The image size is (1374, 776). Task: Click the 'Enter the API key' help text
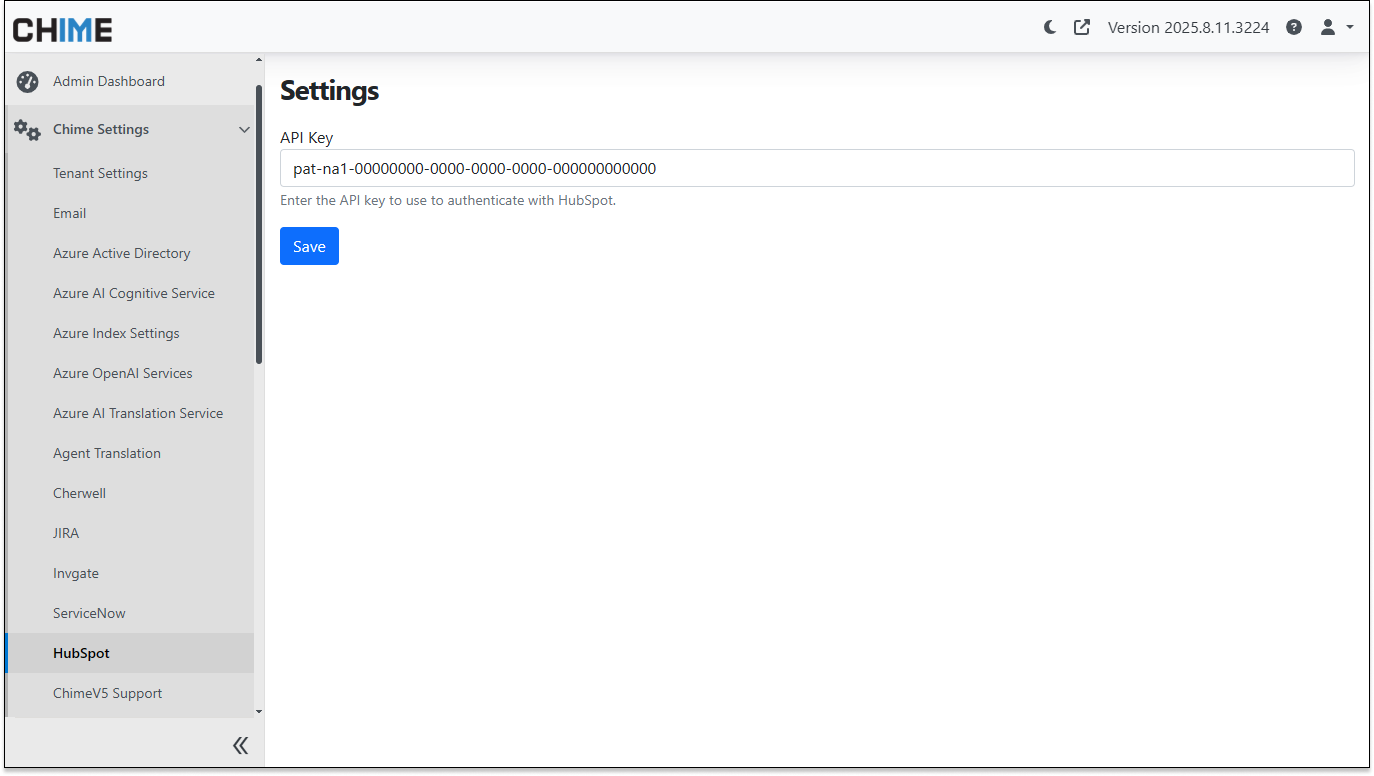click(448, 200)
